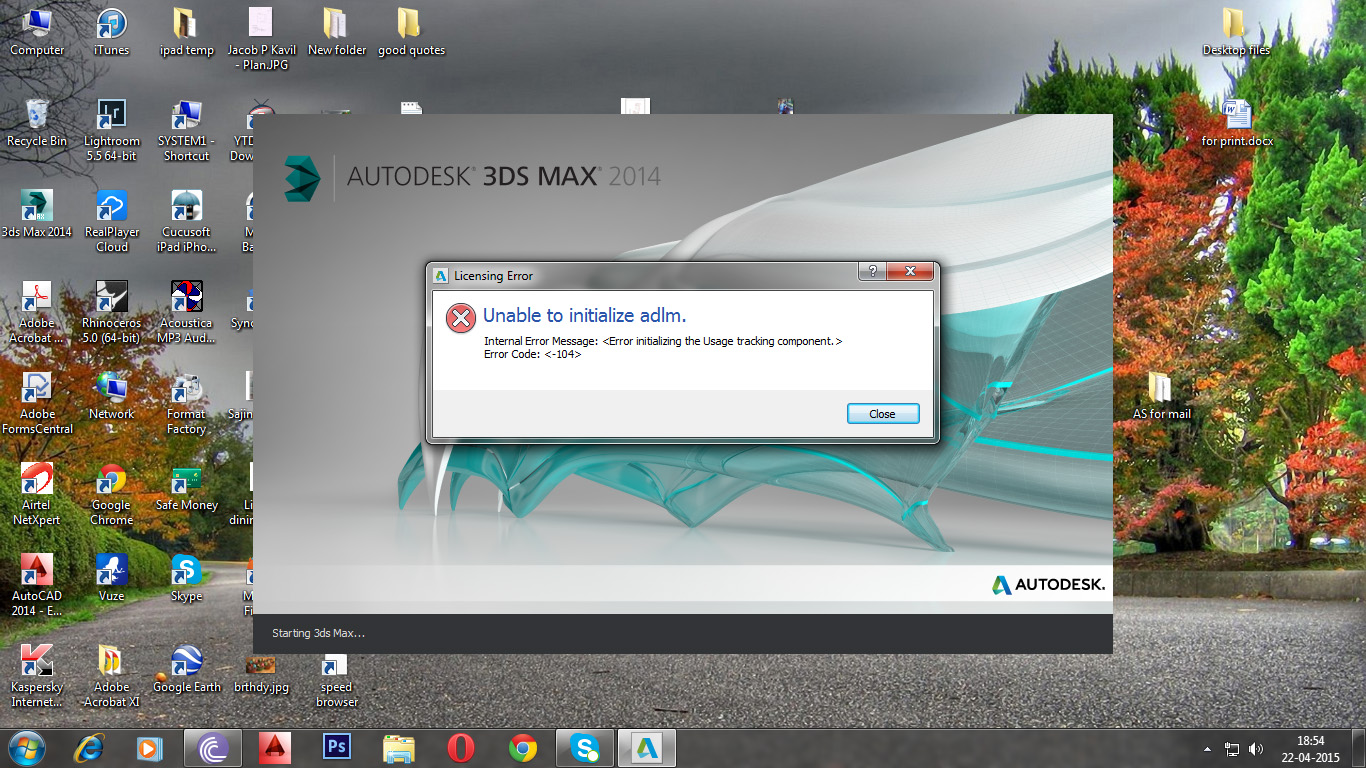Switch to BitTorrent in the taskbar
1366x768 pixels.
213,748
